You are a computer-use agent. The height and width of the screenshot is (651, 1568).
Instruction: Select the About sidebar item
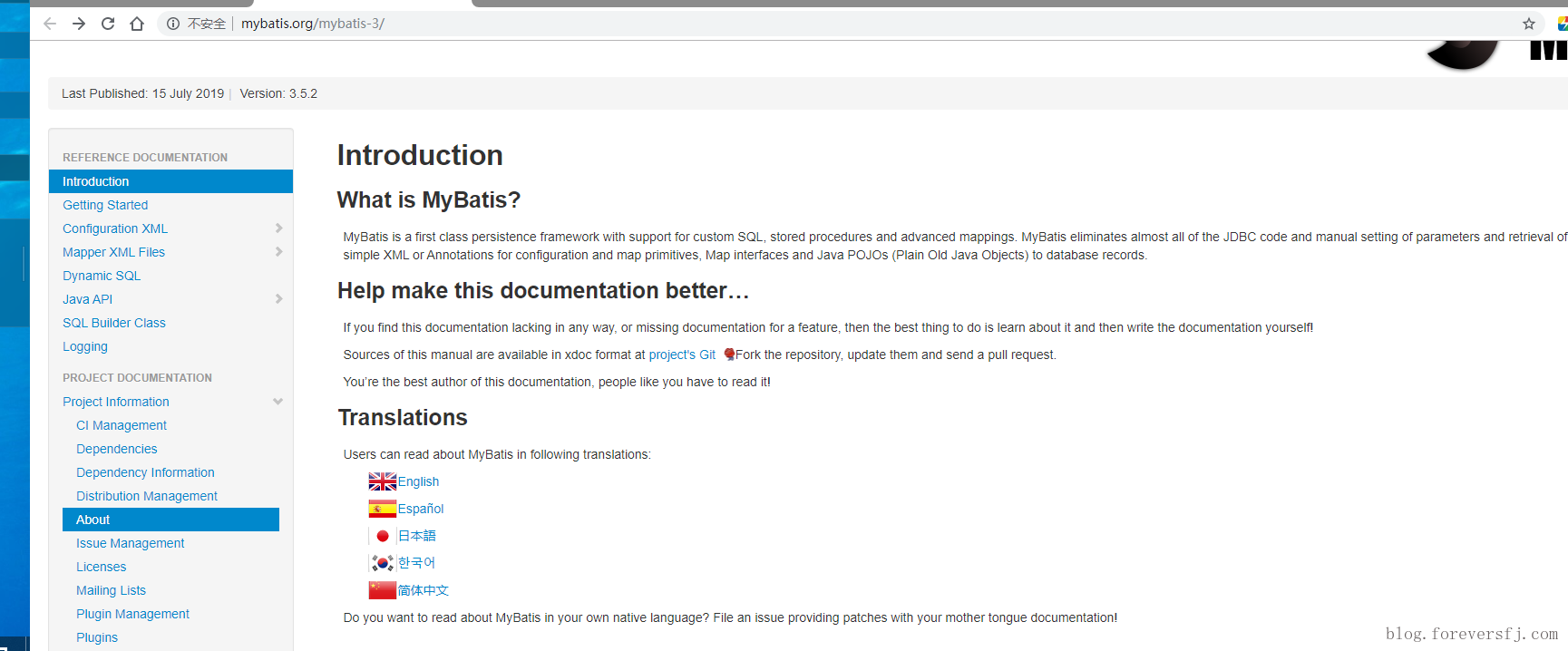tap(170, 520)
